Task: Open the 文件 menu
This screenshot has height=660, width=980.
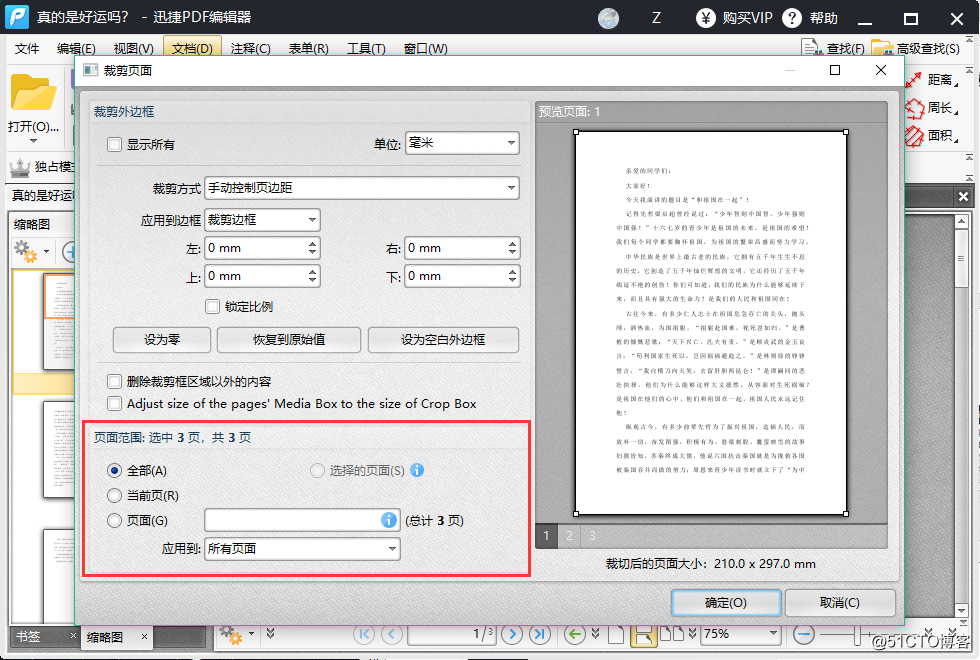Action: click(27, 48)
